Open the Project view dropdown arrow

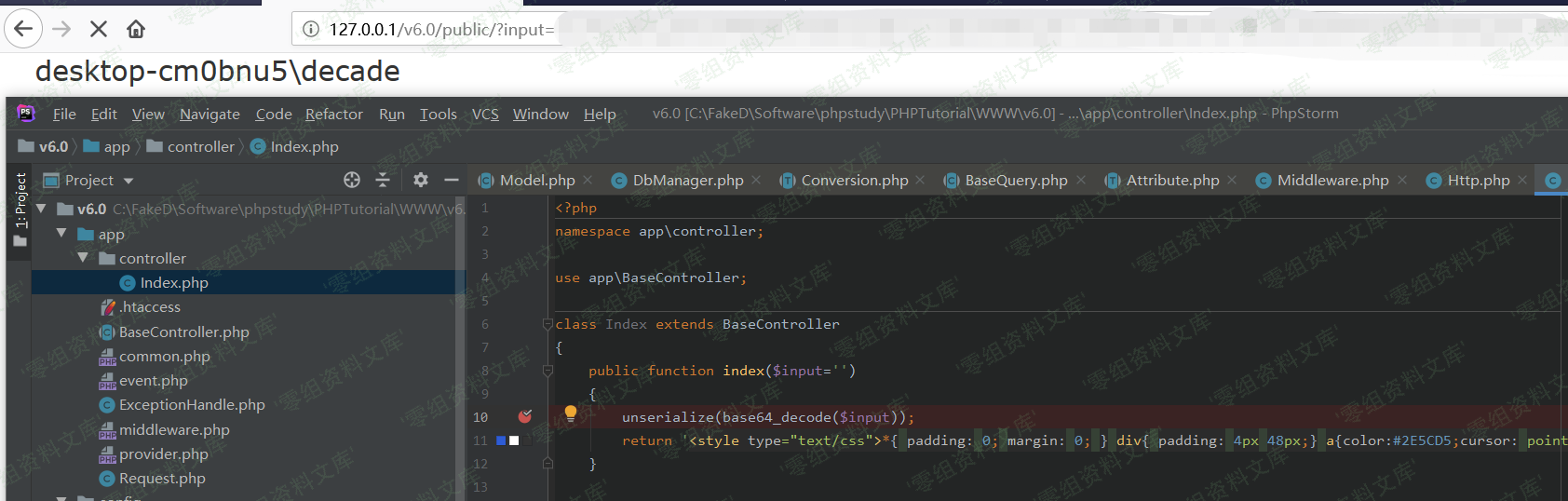tap(128, 181)
